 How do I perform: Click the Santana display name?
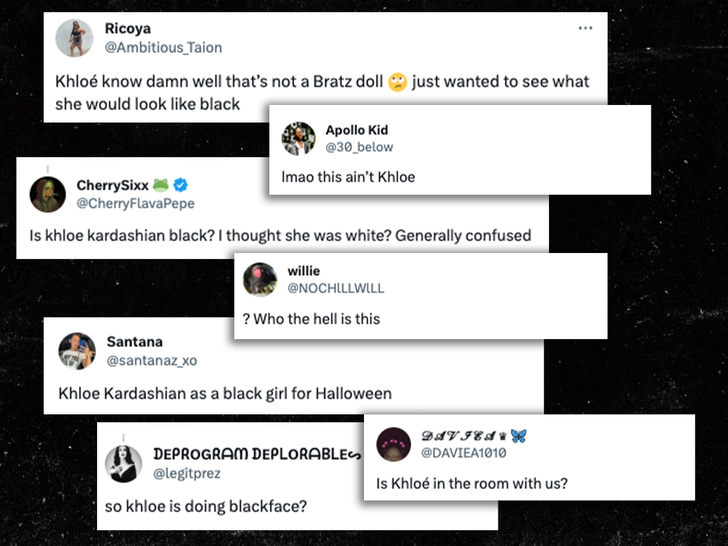point(134,342)
